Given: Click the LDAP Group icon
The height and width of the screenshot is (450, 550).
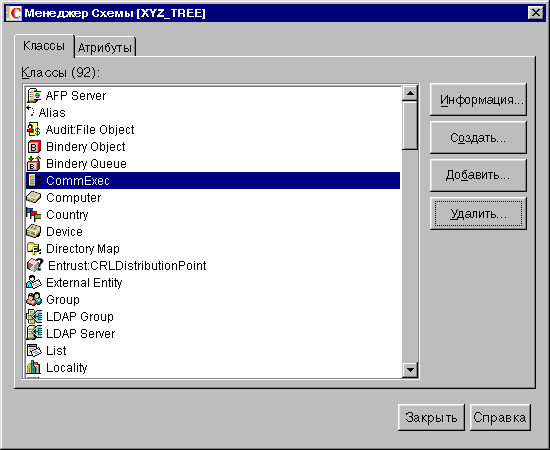Looking at the screenshot, I should (x=34, y=316).
